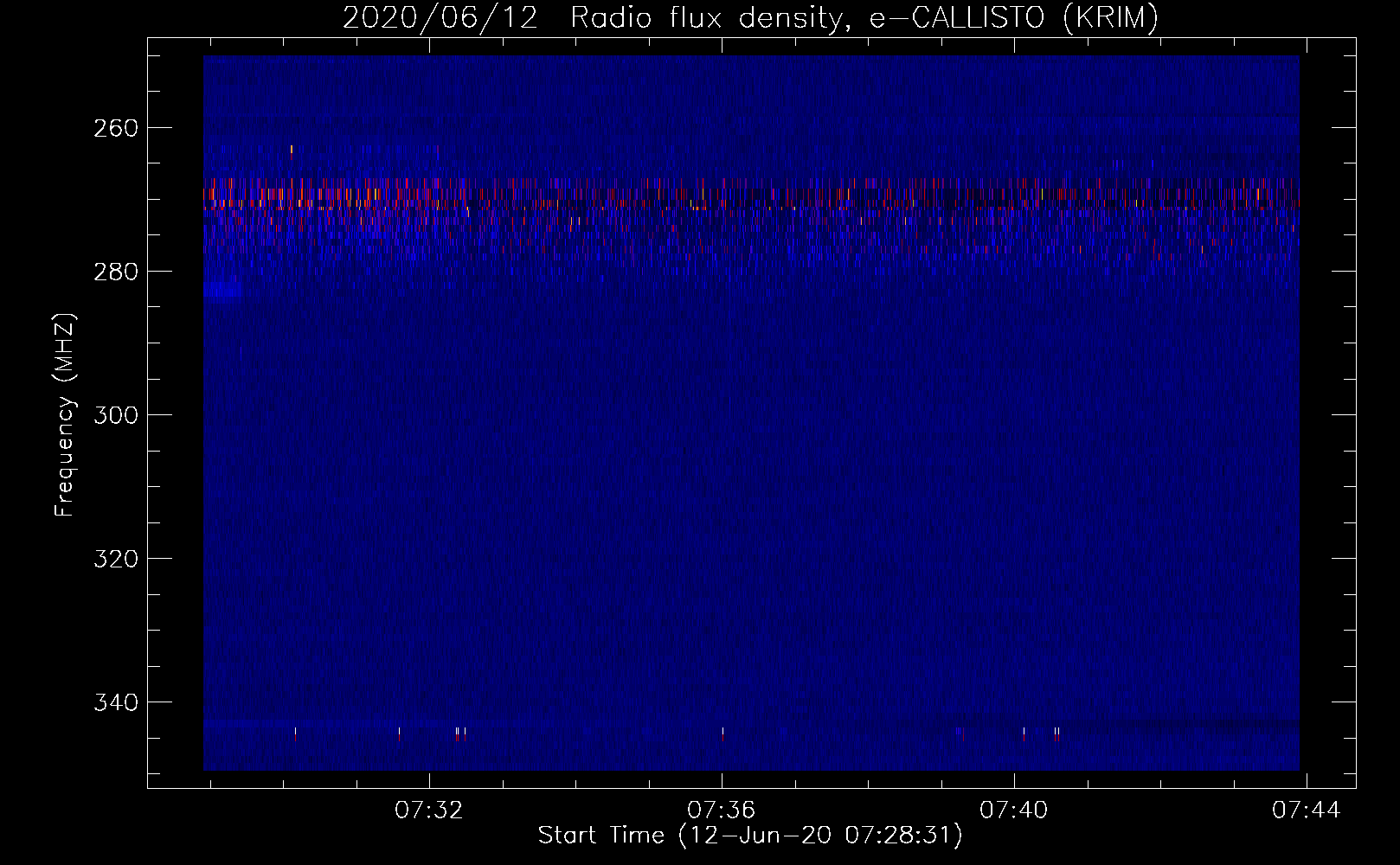The height and width of the screenshot is (865, 1400).
Task: Click the 07:44 time tick label
Action: pos(1307,810)
